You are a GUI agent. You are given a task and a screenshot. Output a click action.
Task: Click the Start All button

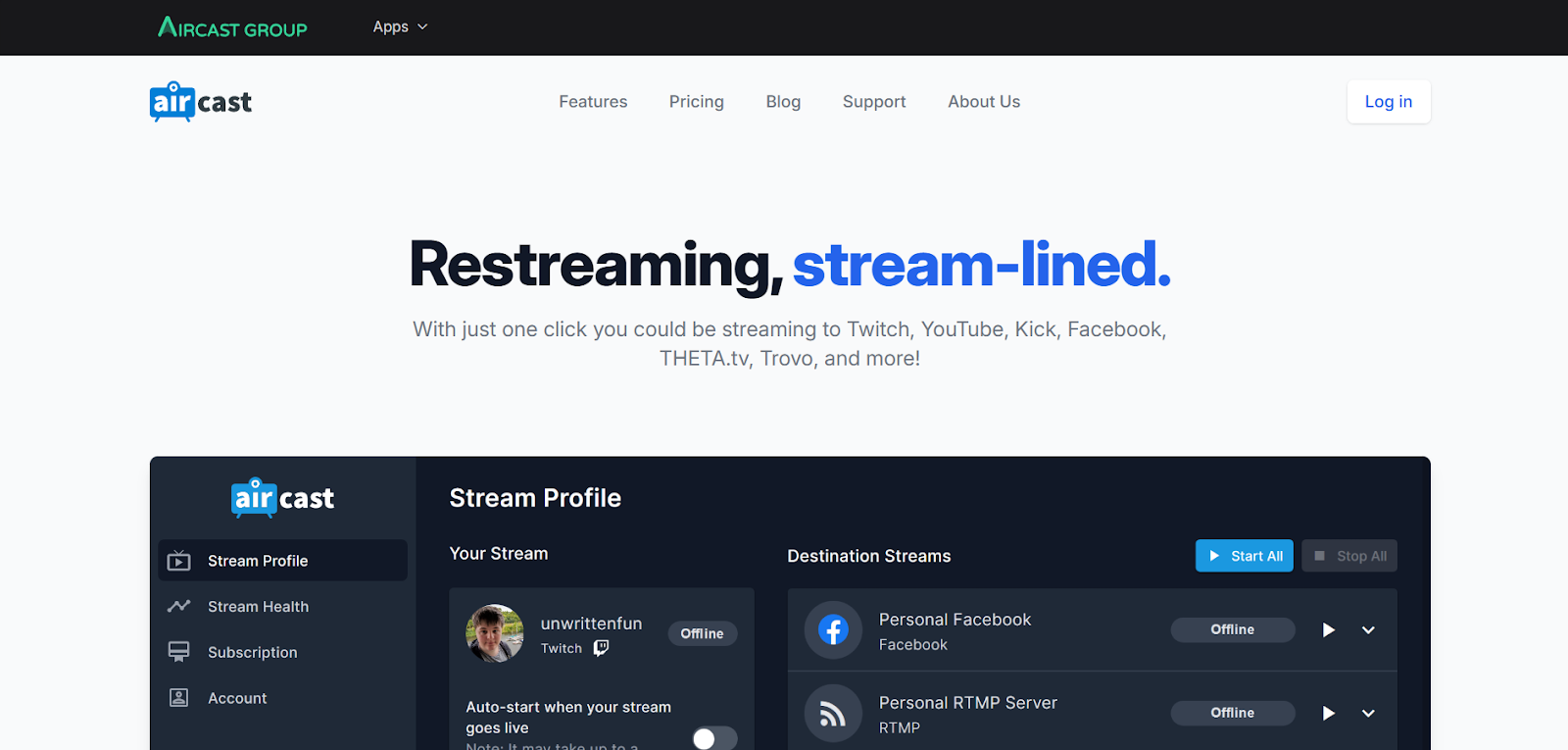1245,556
